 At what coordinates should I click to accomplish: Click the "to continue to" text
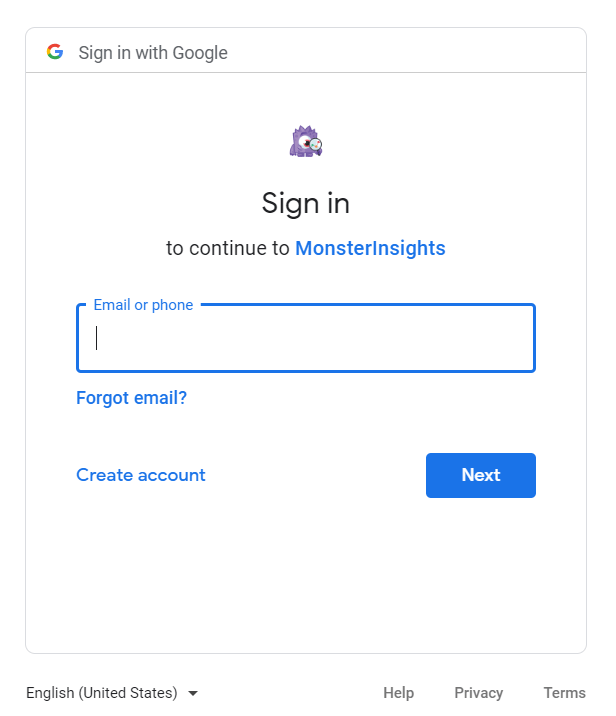tap(227, 248)
